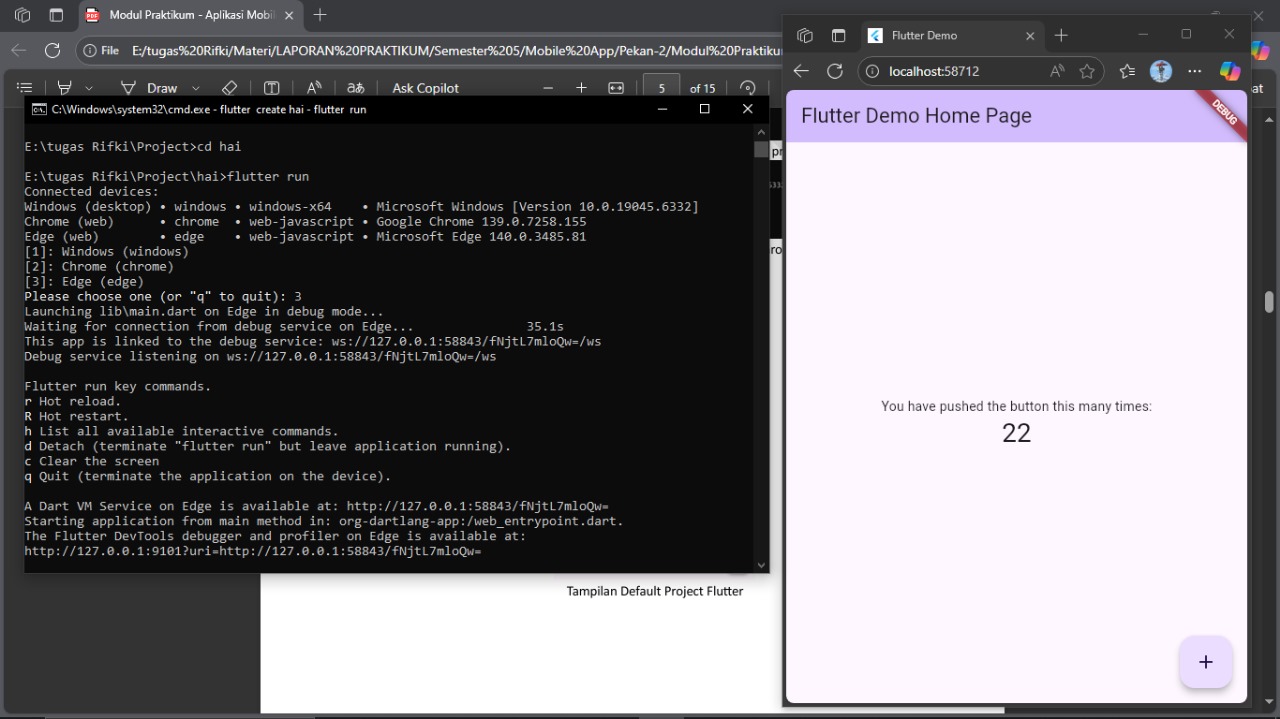Viewport: 1280px width, 719px height.
Task: Click the Ask Copilot button
Action: pos(425,88)
